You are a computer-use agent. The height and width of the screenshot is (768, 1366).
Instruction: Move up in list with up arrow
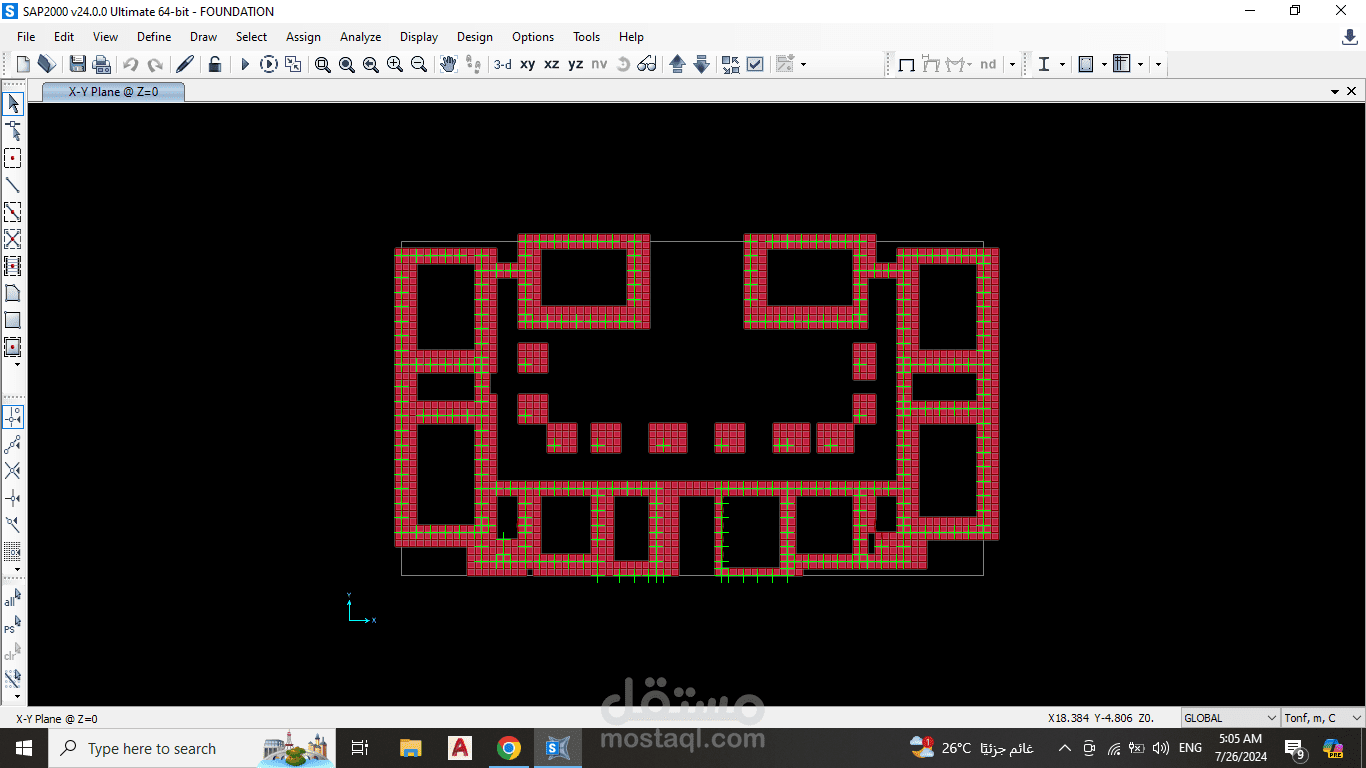[x=677, y=64]
